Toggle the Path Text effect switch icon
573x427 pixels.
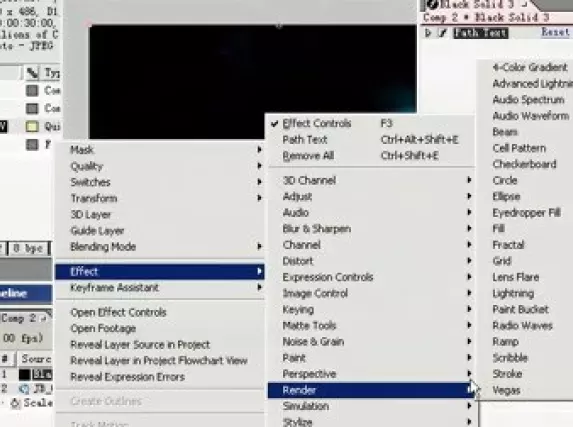click(x=442, y=33)
